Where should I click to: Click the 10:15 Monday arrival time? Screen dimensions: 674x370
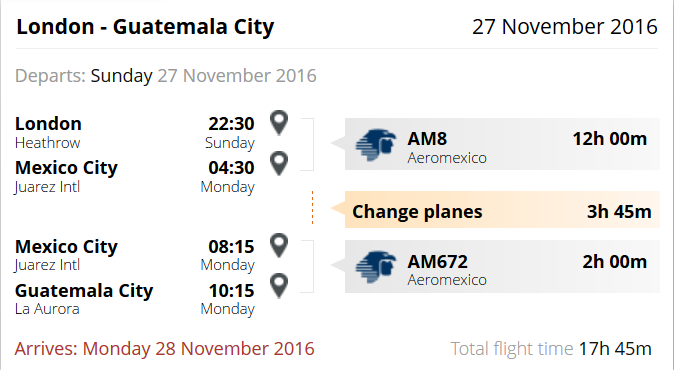[228, 299]
